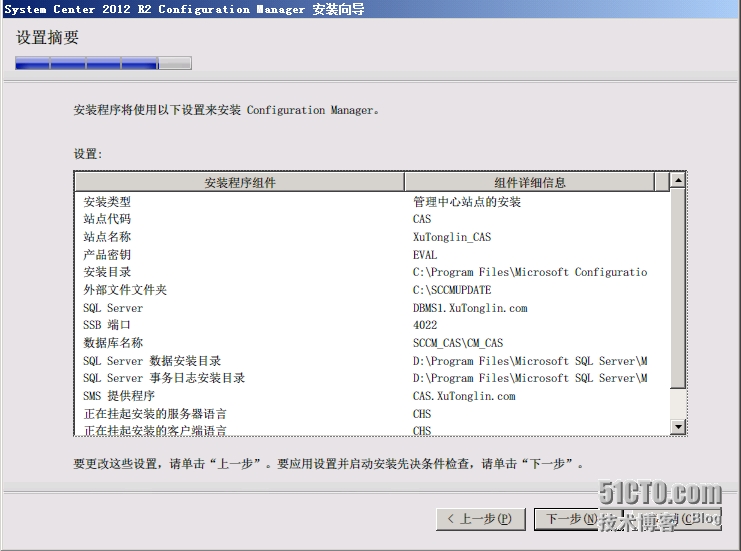This screenshot has width=741, height=551.
Task: Click the 组件详细信息 column header
Action: [530, 182]
